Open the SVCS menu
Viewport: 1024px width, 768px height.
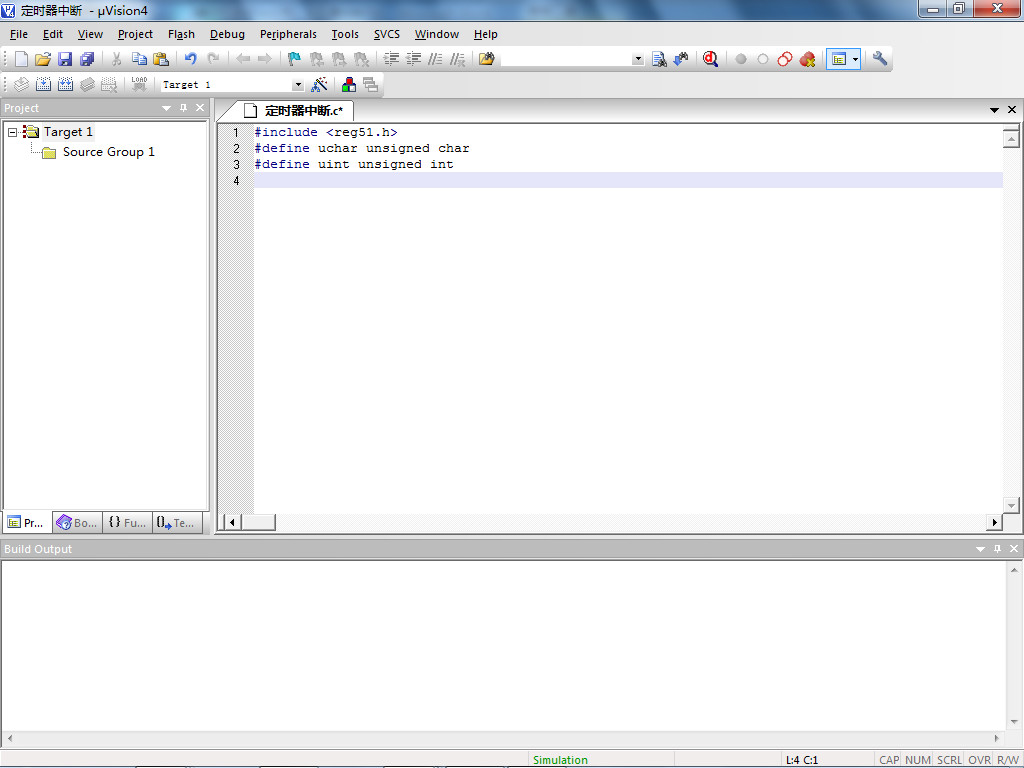(x=387, y=34)
